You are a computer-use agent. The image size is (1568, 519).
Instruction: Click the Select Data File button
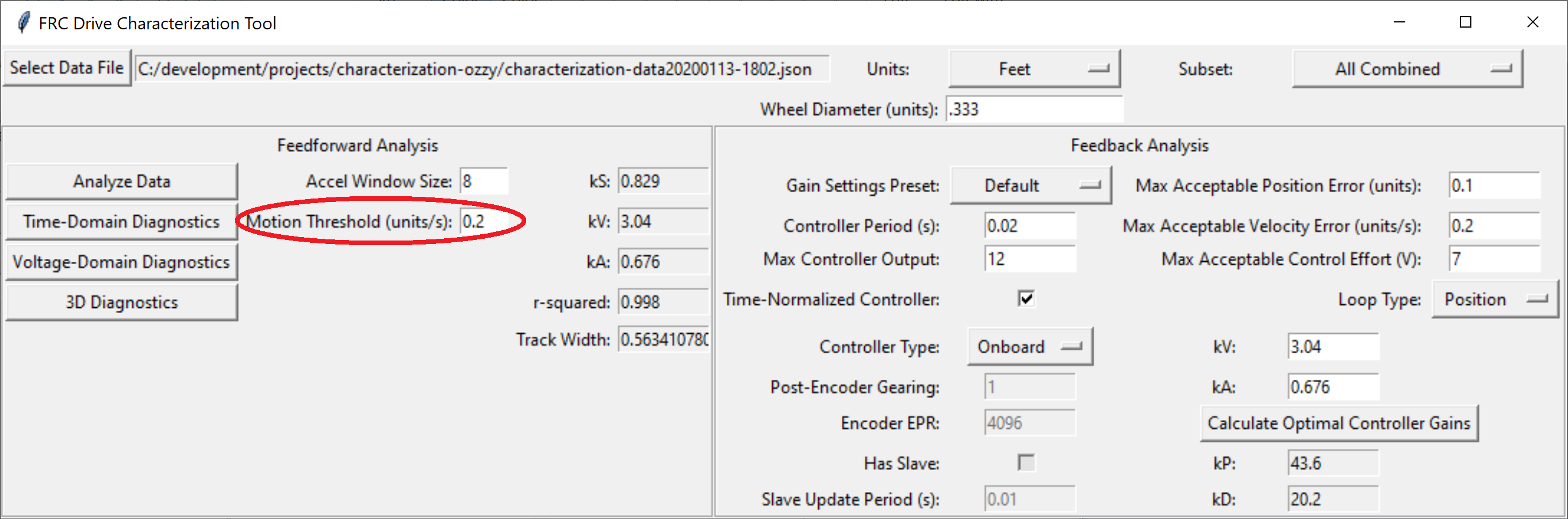click(67, 67)
